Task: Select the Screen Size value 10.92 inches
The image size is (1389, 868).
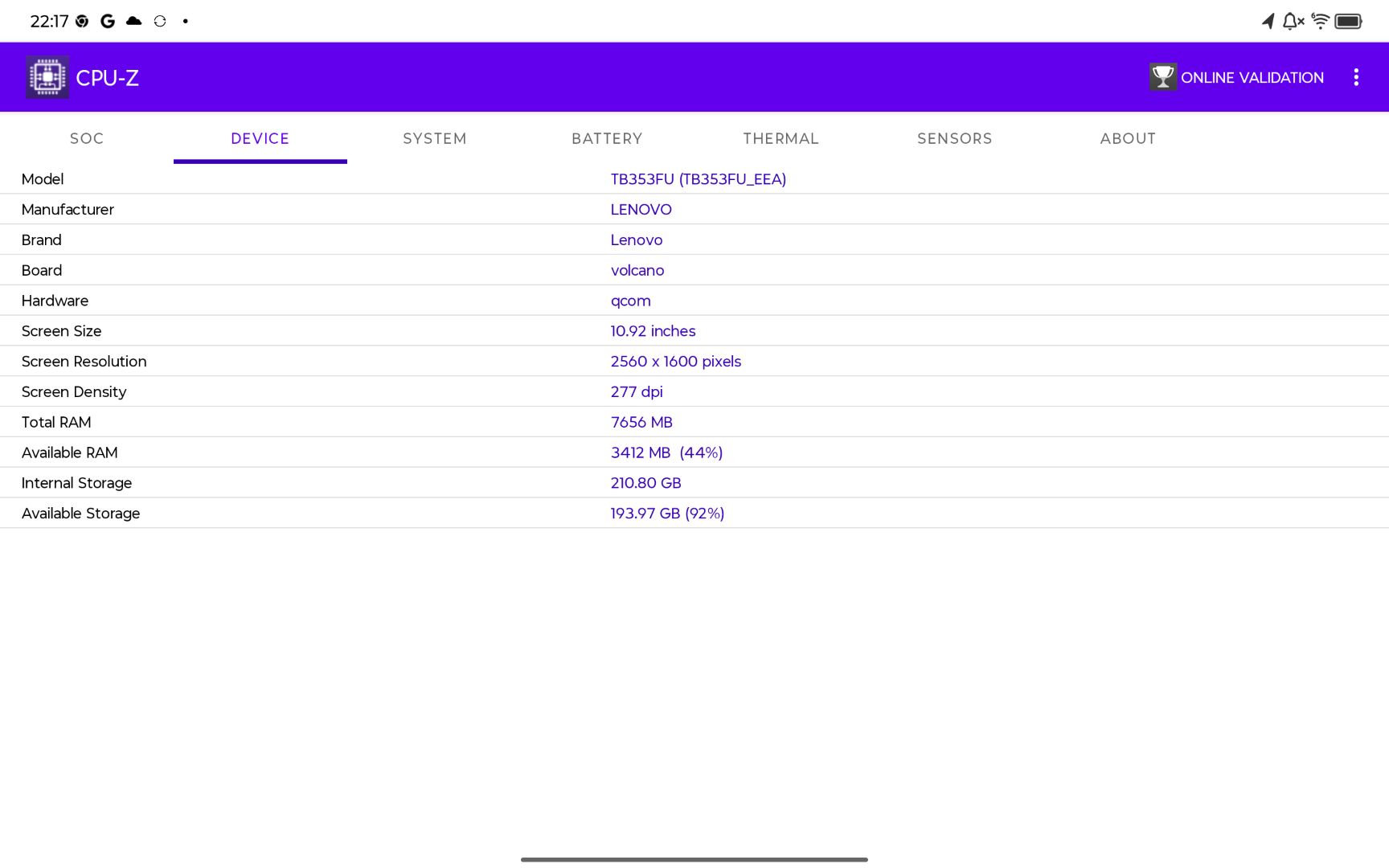Action: click(x=653, y=331)
